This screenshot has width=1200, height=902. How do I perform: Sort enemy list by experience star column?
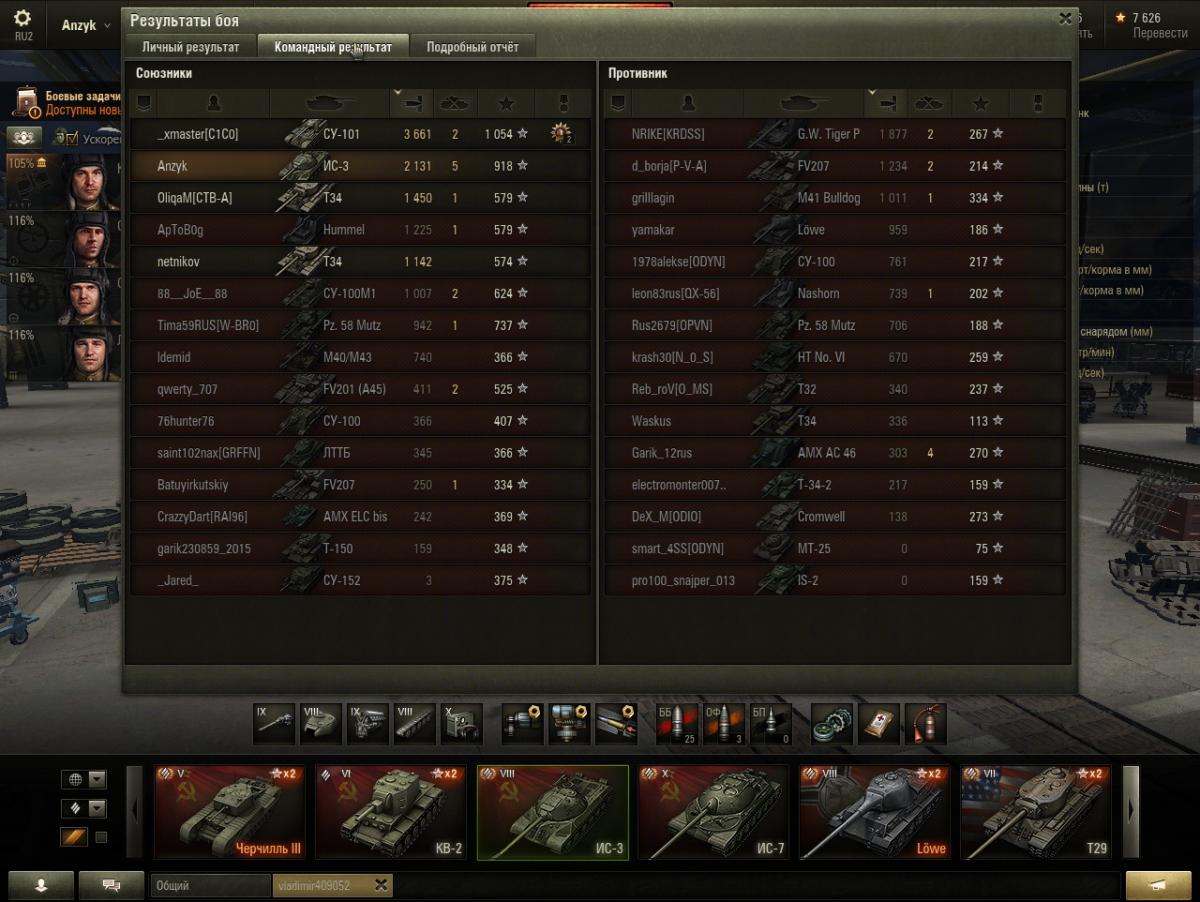tap(979, 102)
